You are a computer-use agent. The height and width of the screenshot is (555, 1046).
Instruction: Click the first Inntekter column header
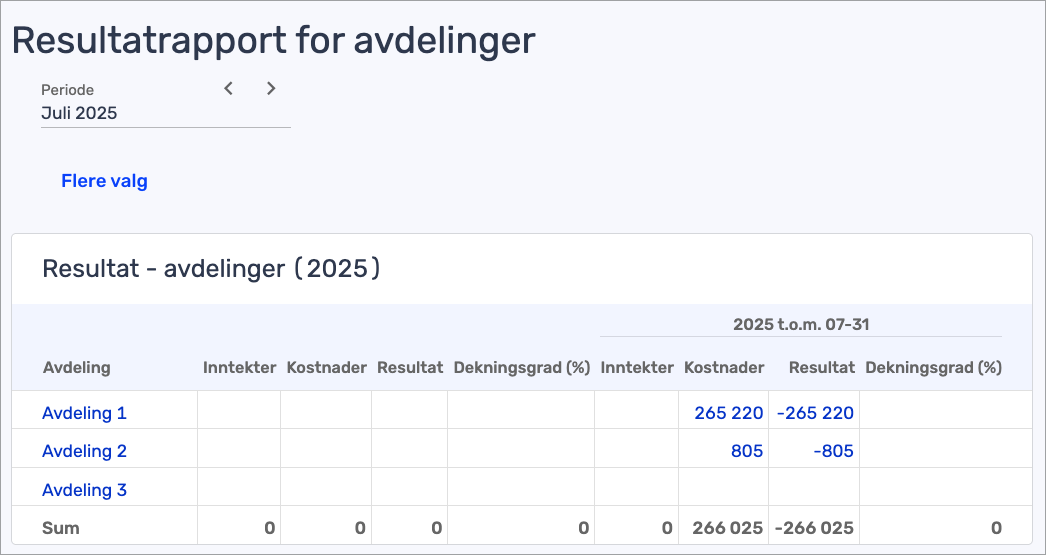(x=239, y=367)
